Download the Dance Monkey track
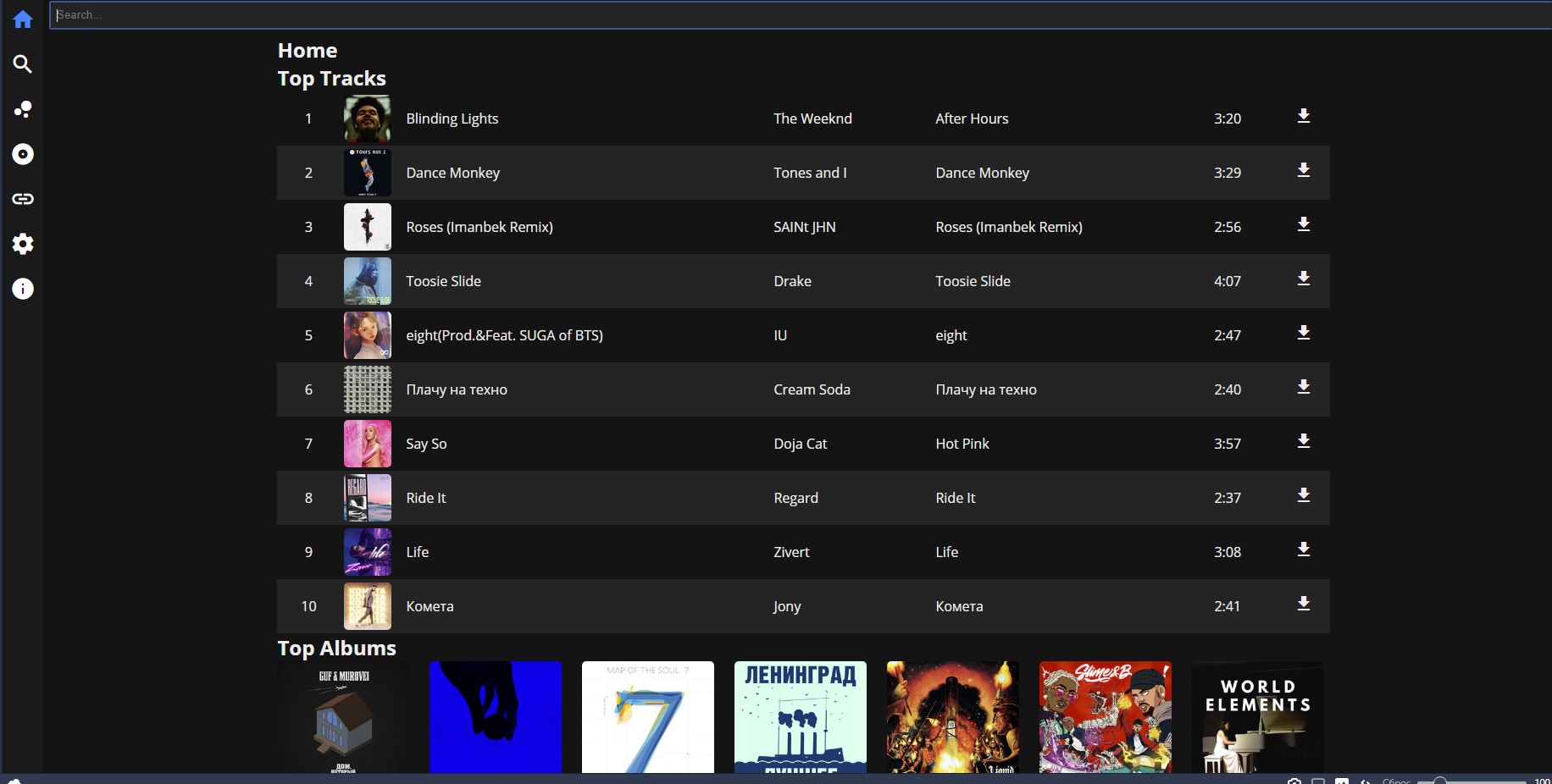The width and height of the screenshot is (1552, 784). 1303,171
